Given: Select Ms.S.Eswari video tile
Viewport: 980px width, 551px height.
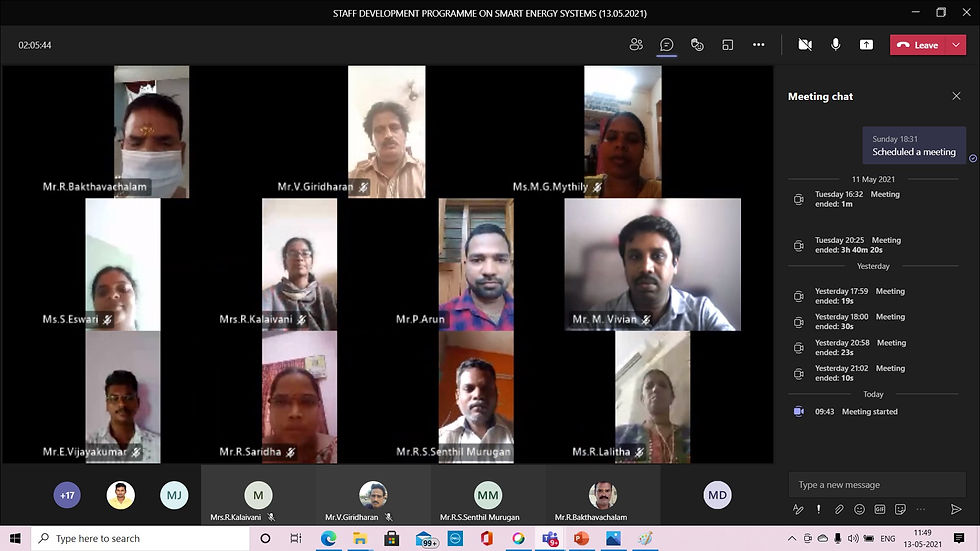Looking at the screenshot, I should coord(122,264).
